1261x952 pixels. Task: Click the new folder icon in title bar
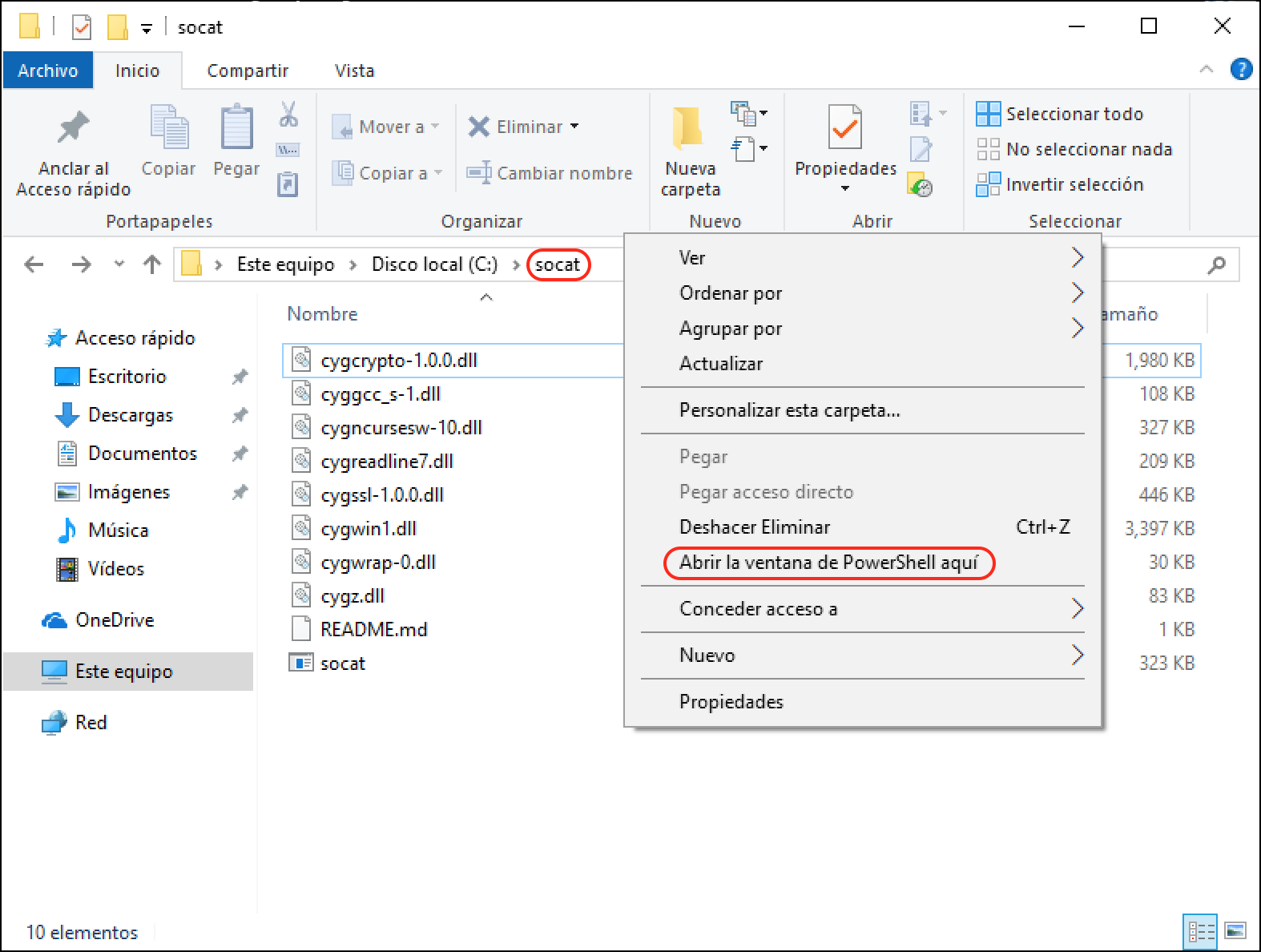118,27
